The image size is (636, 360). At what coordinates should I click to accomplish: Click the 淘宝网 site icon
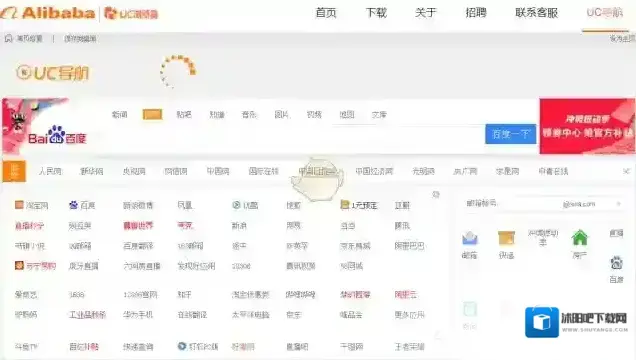pos(19,205)
